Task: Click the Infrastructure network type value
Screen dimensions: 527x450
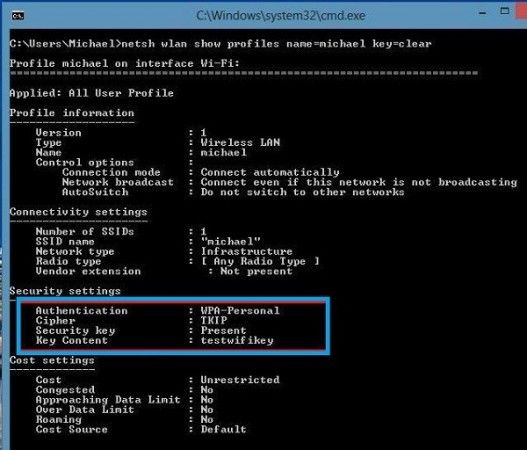Action: pyautogui.click(x=246, y=251)
